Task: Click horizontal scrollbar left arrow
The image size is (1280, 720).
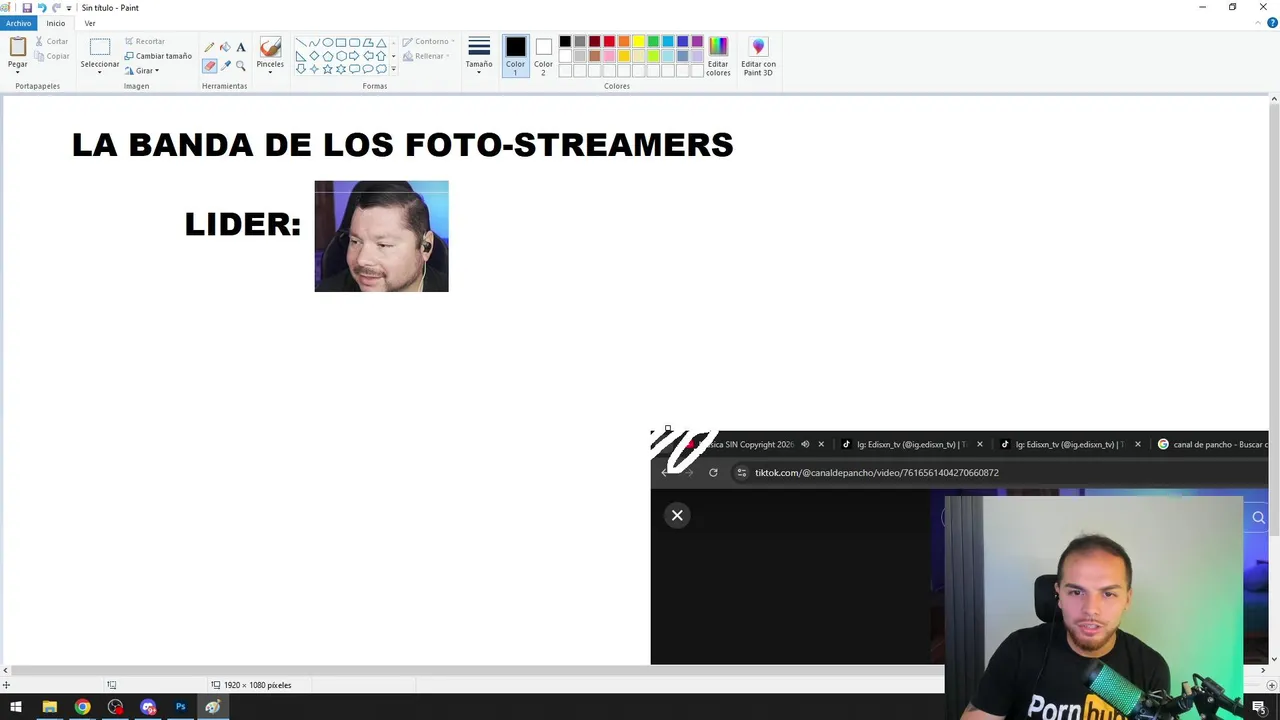Action: click(x=6, y=670)
